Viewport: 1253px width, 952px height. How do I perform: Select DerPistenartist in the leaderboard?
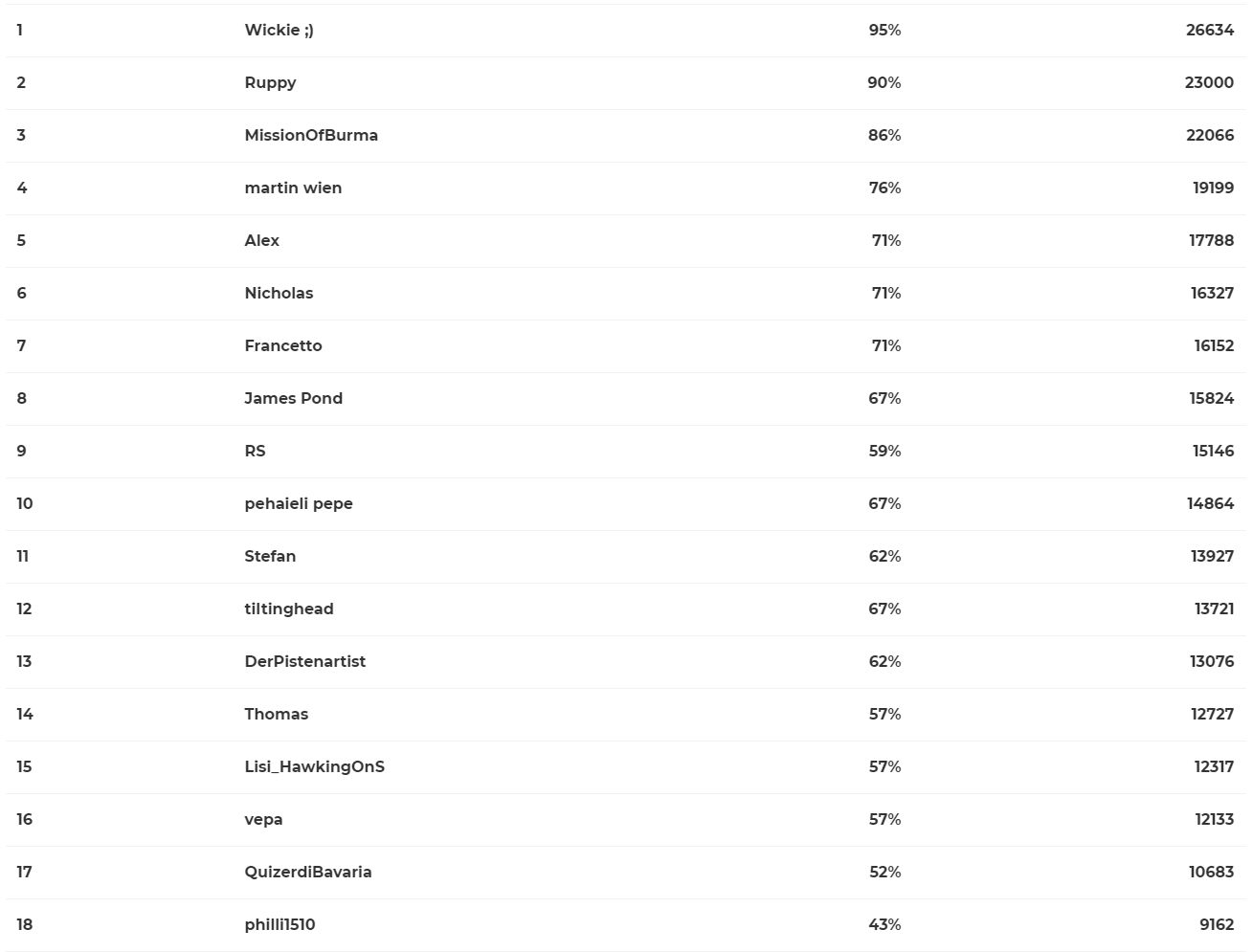pyautogui.click(x=304, y=662)
